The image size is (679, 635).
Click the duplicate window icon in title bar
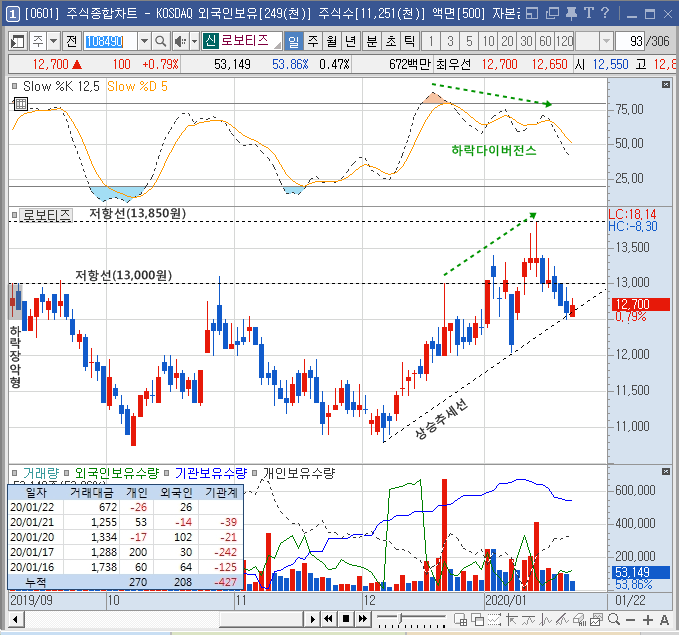552,14
